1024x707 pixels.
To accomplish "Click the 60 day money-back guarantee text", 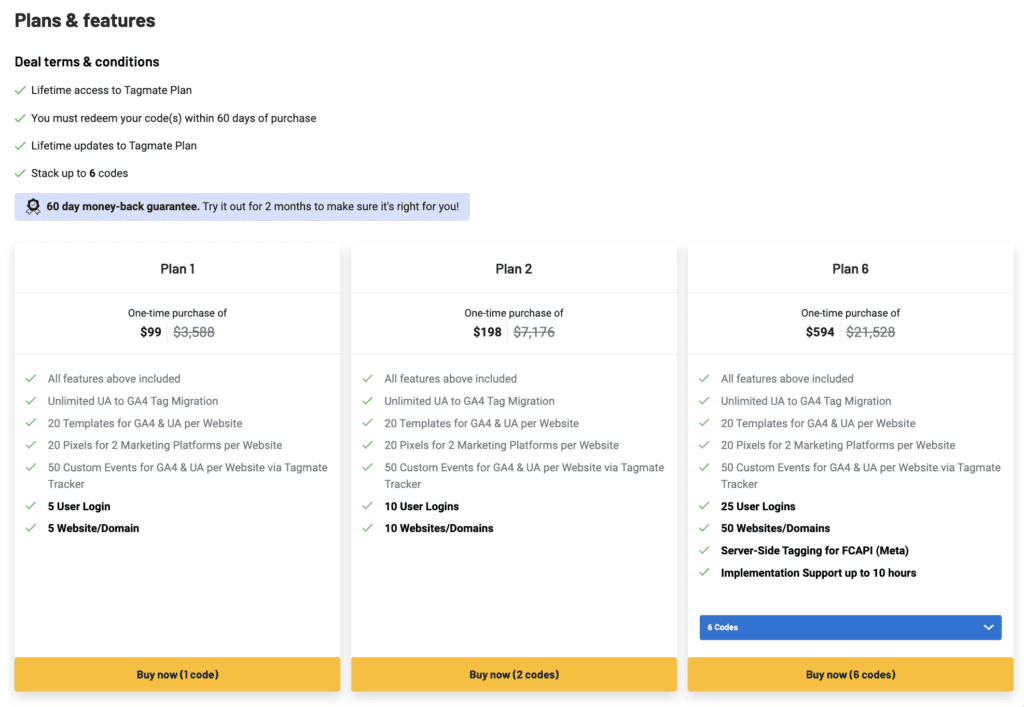I will point(123,206).
